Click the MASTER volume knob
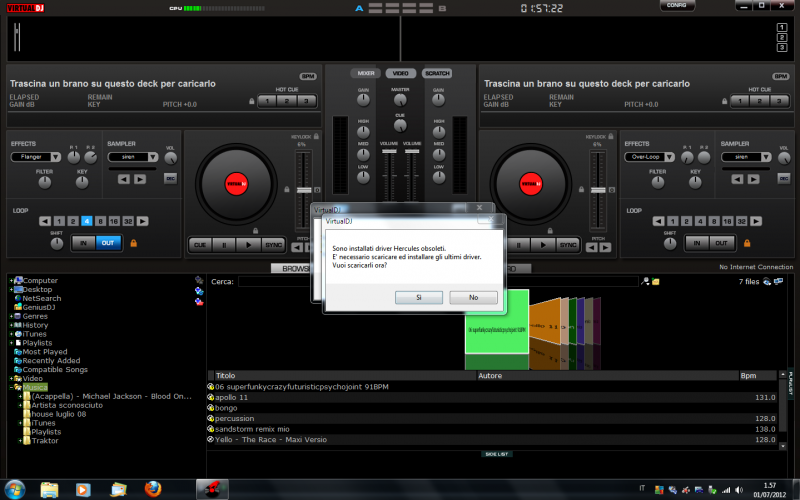 401,100
